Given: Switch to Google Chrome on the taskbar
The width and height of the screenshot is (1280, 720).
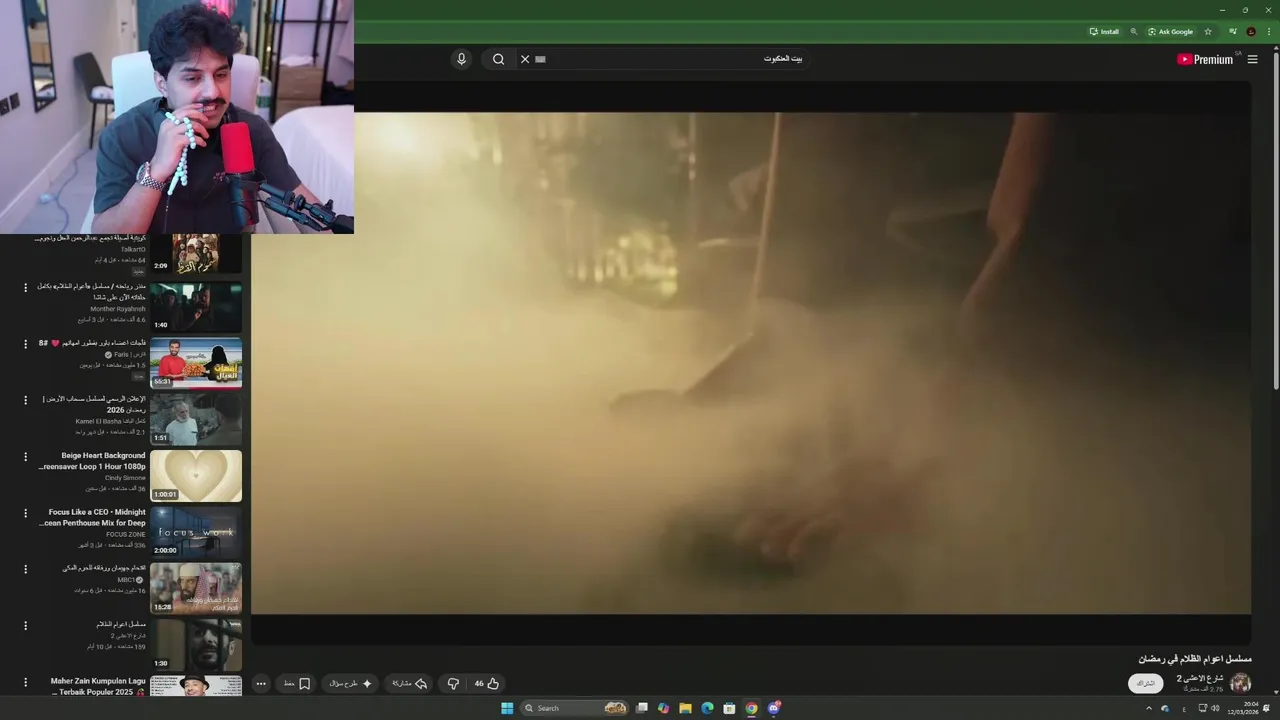Looking at the screenshot, I should (751, 708).
